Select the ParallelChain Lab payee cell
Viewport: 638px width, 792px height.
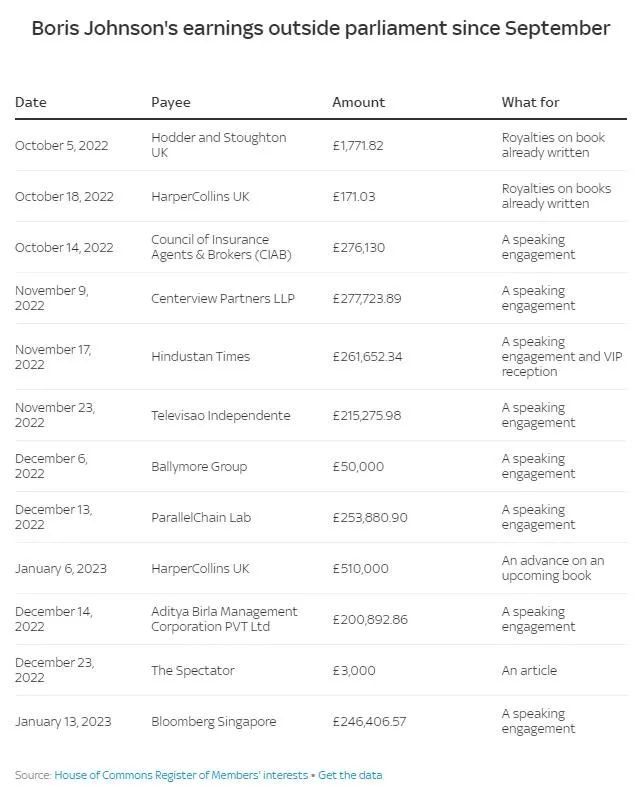(x=201, y=518)
